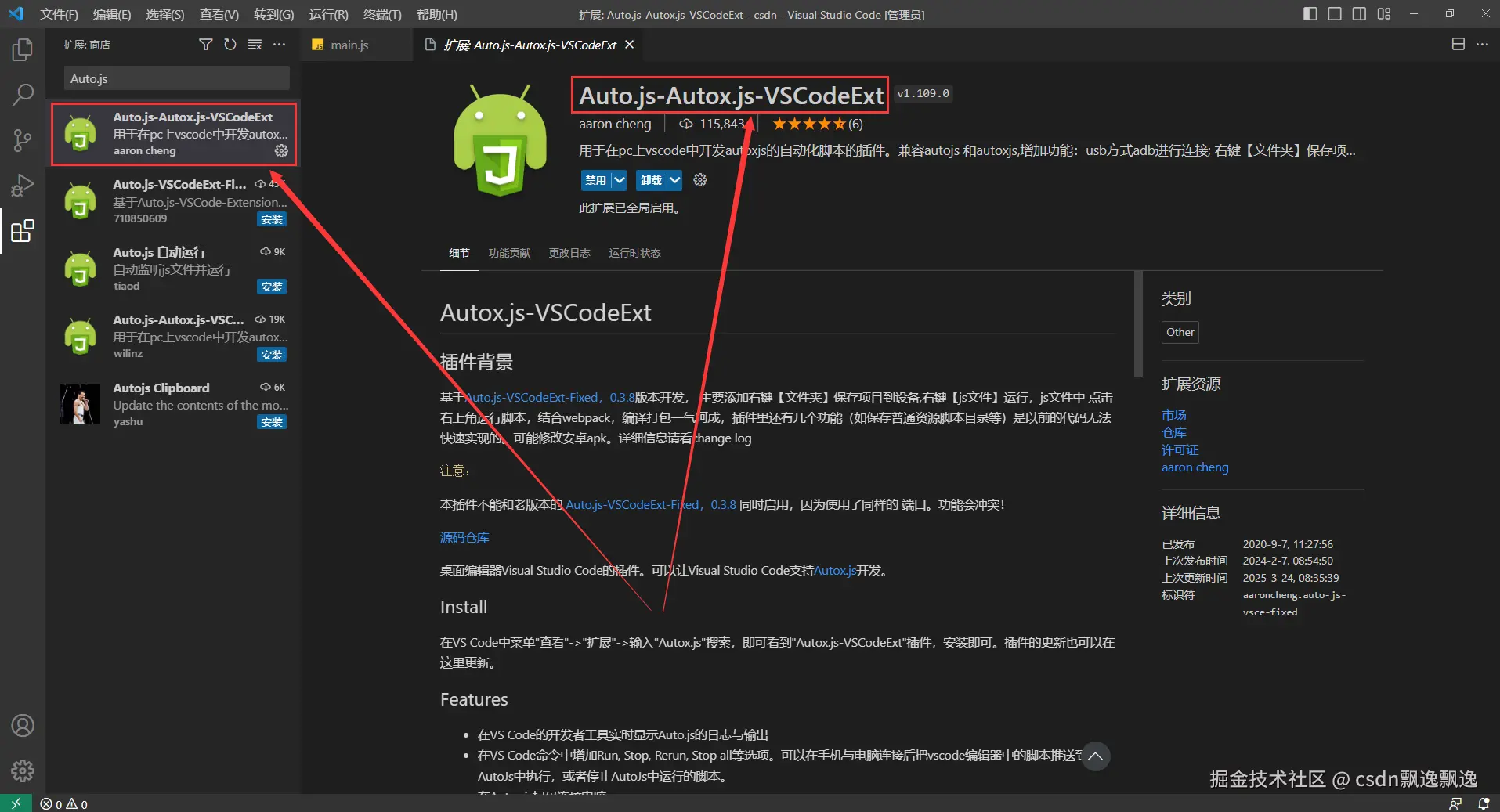Viewport: 1500px width, 812px height.
Task: Click the details pane vertical scrollbar
Action: coord(1138,323)
